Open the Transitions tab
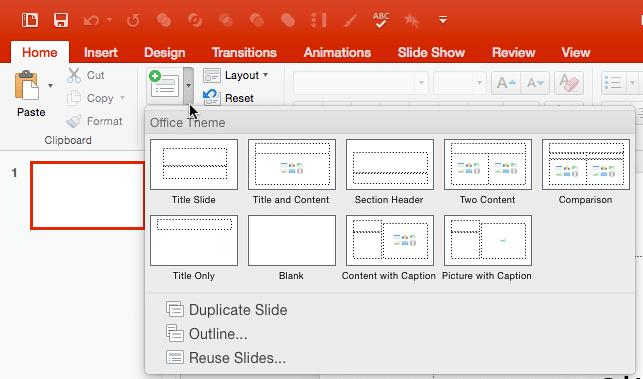 244,53
